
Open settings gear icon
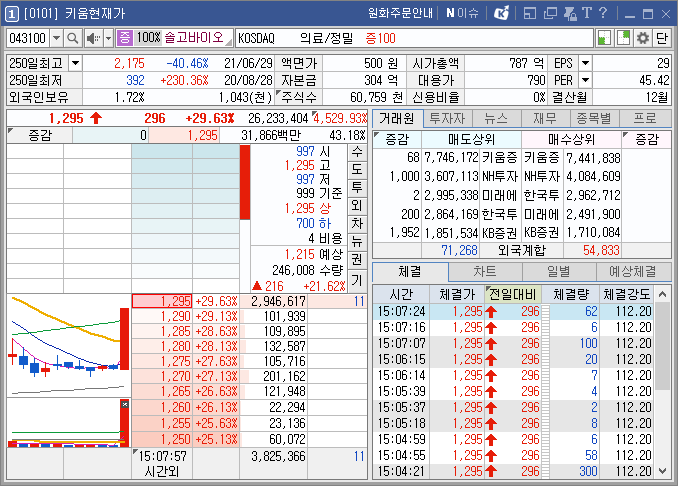pos(643,38)
